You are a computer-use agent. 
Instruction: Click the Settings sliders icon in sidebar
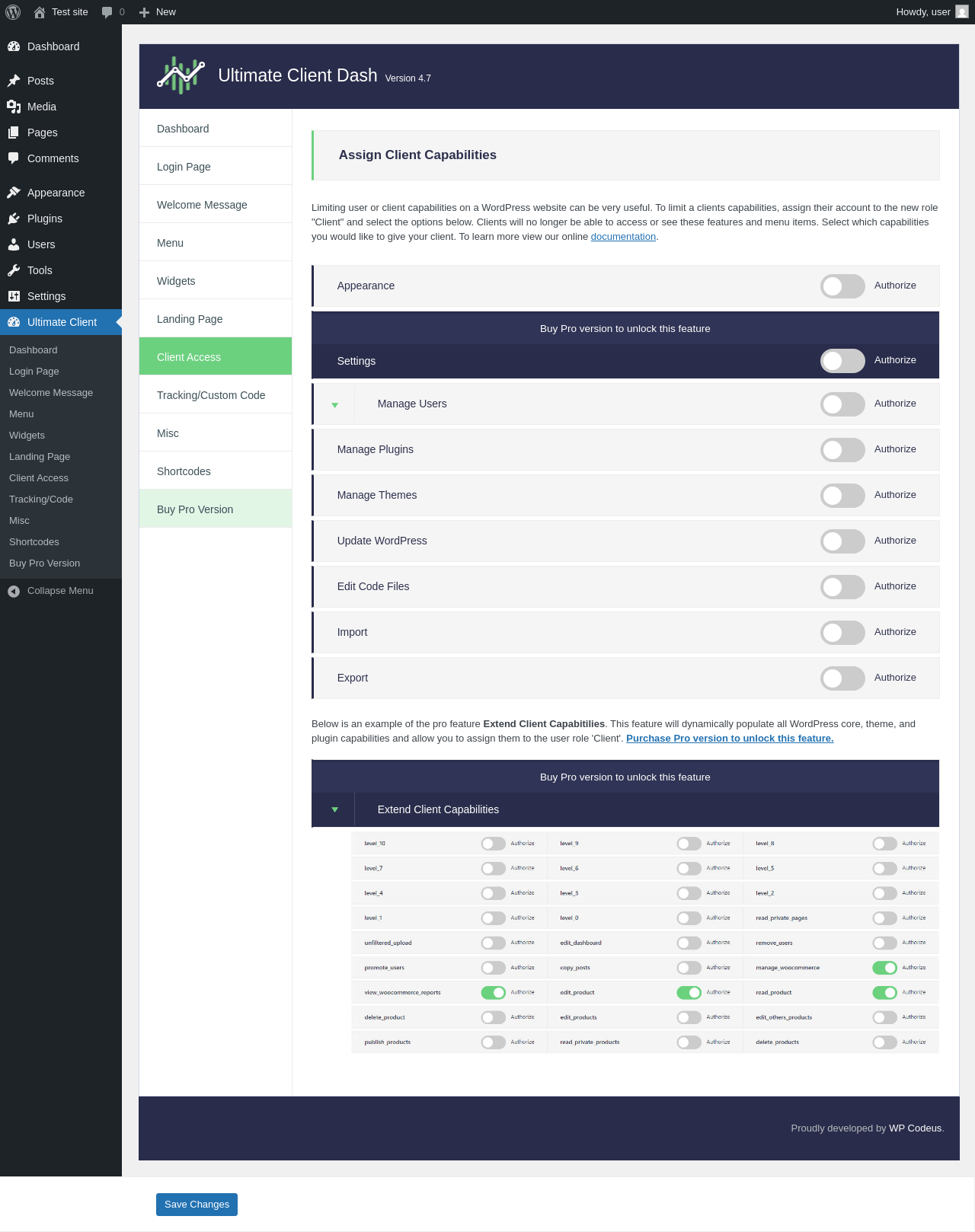click(14, 296)
